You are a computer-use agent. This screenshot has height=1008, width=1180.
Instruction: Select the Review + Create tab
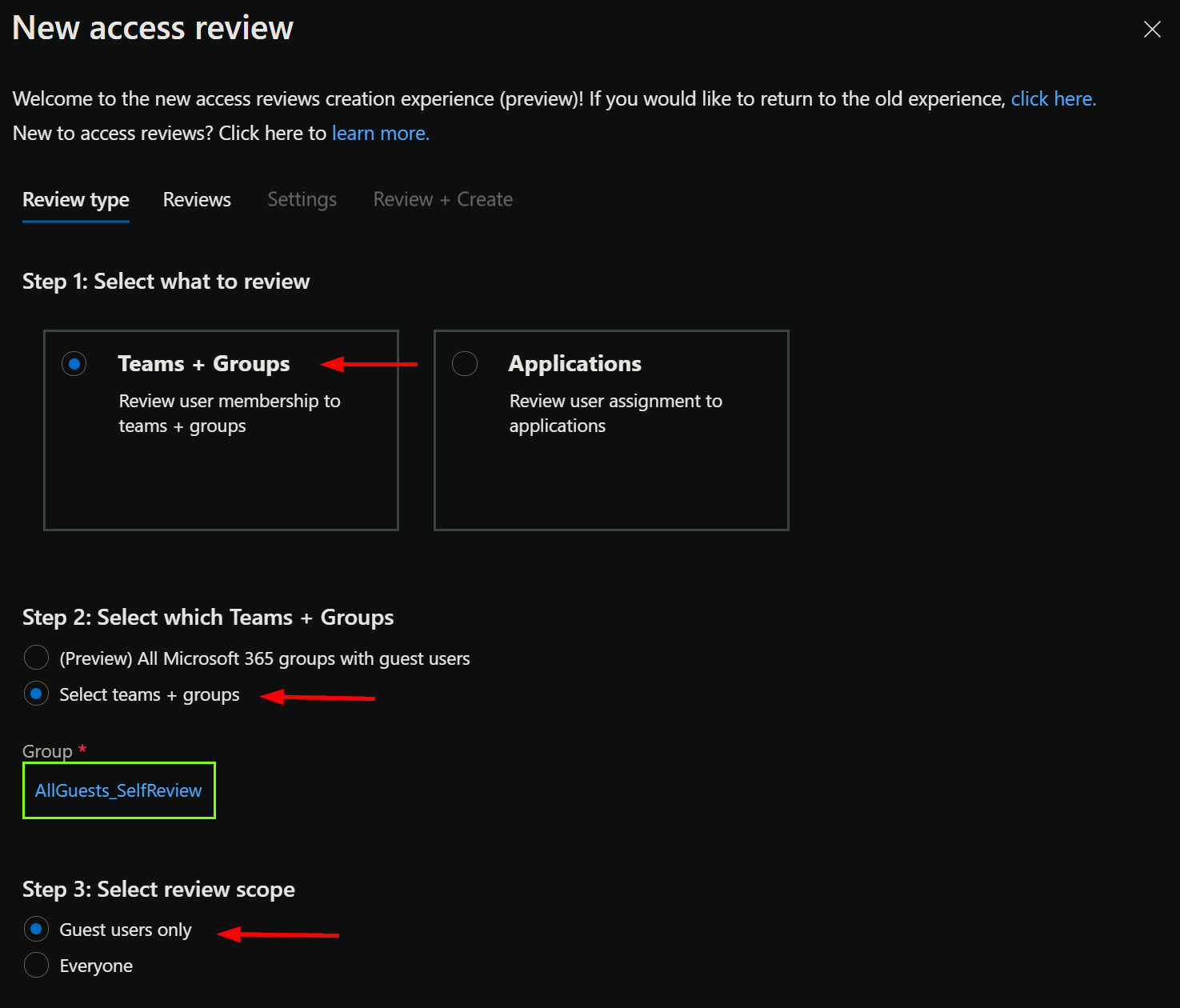(442, 200)
